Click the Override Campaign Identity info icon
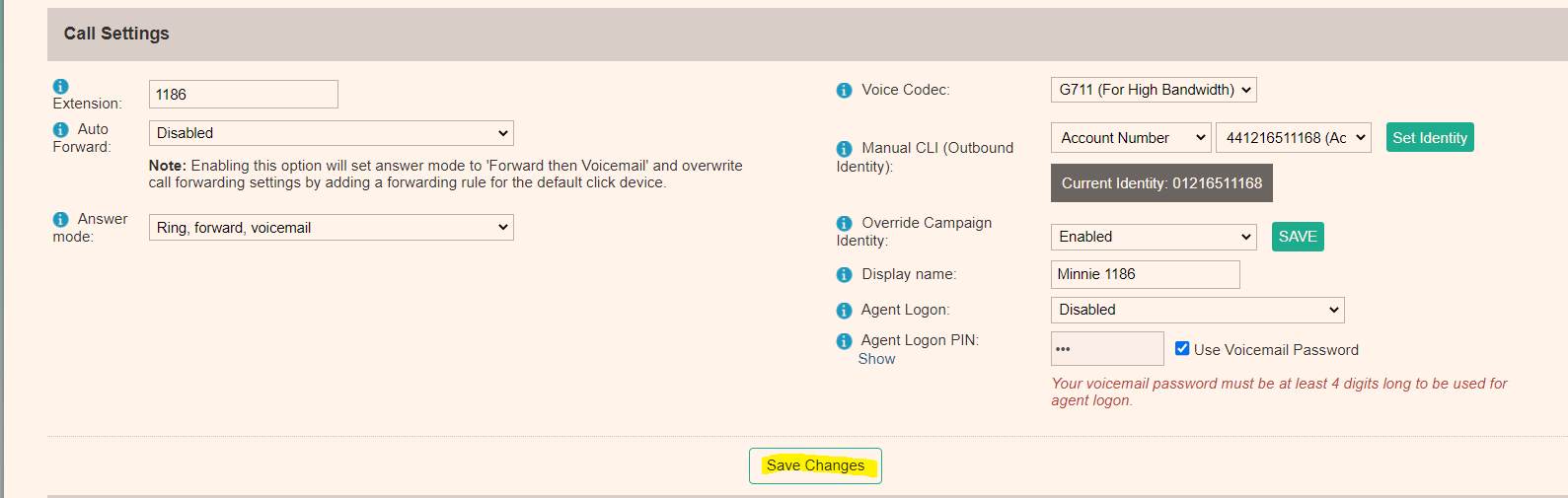The height and width of the screenshot is (498, 1568). pos(844,224)
